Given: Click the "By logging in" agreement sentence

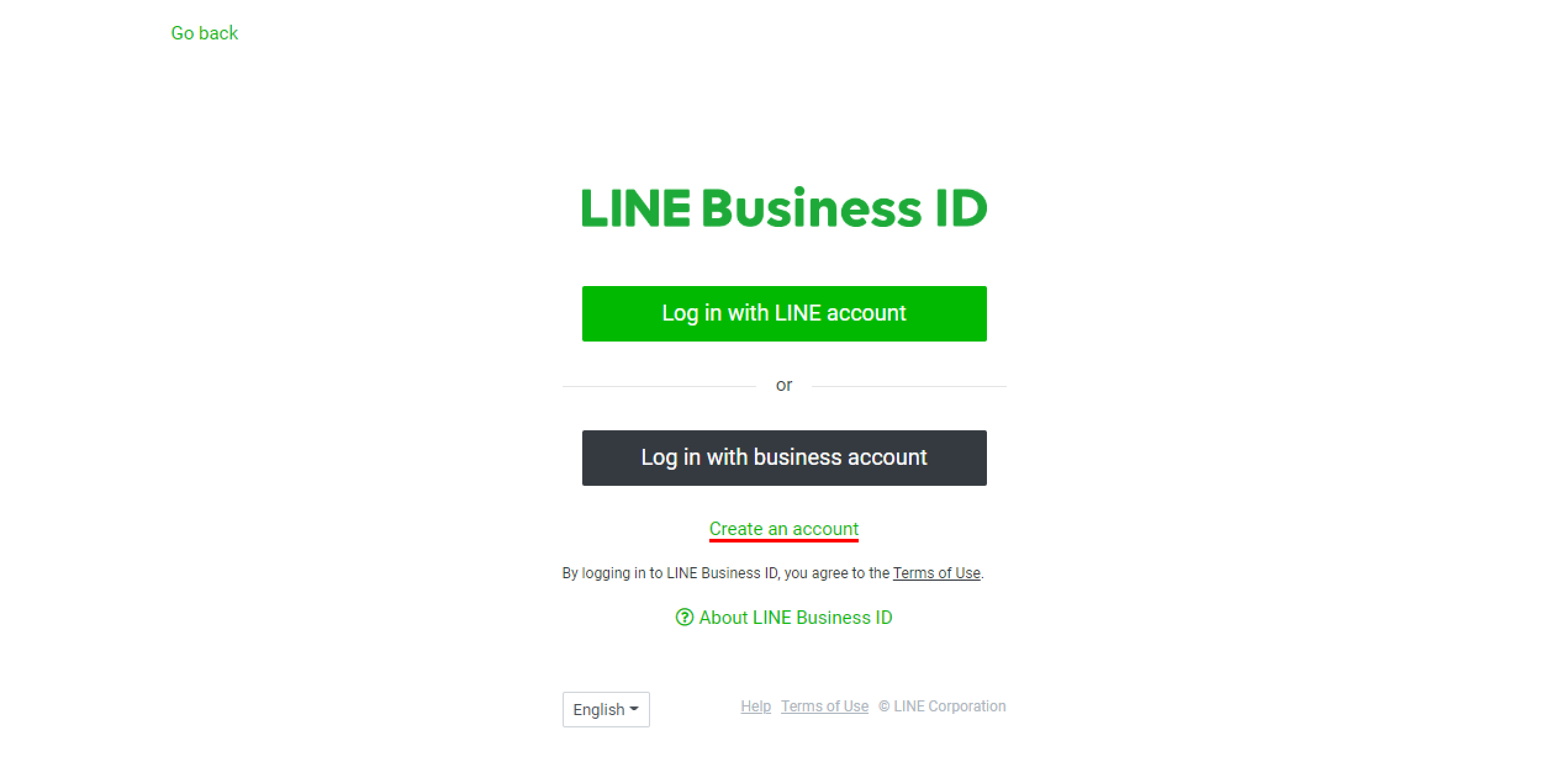Looking at the screenshot, I should pos(772,573).
